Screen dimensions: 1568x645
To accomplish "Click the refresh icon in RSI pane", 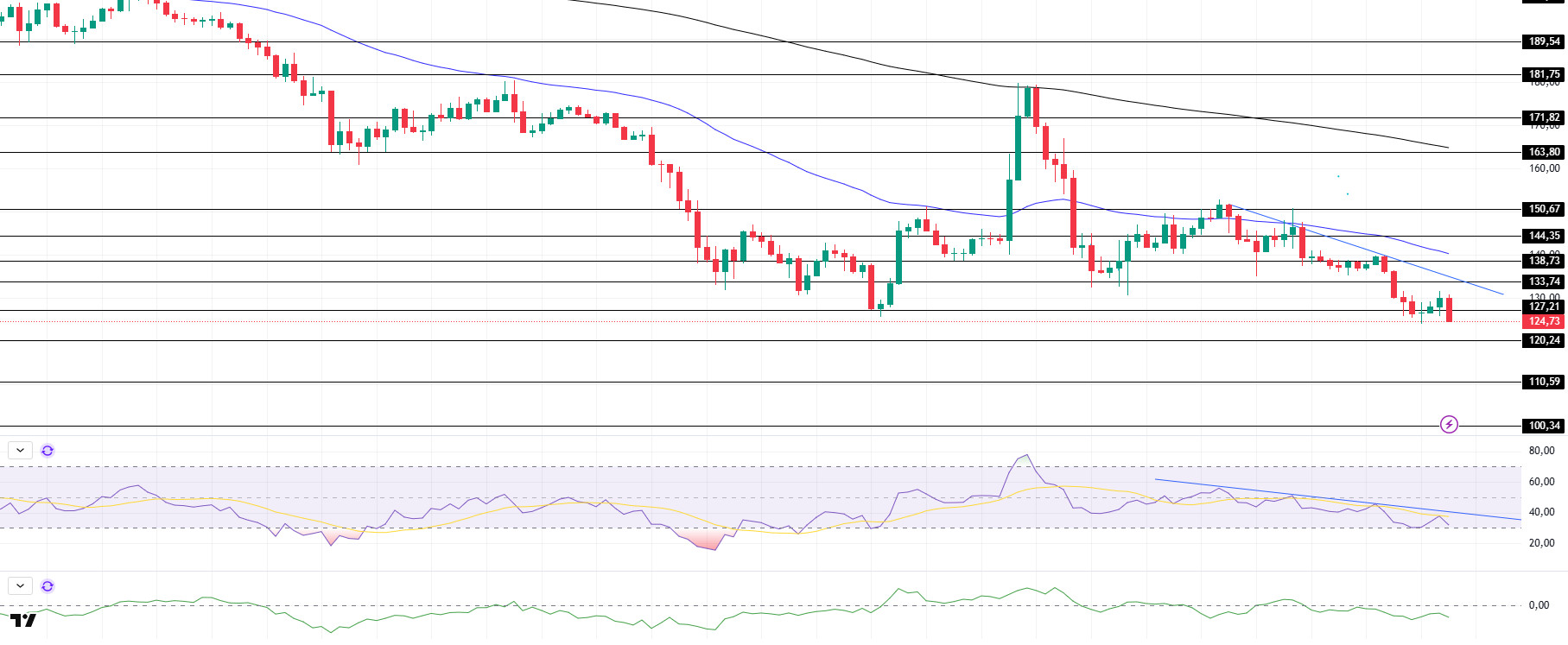I will click(48, 450).
